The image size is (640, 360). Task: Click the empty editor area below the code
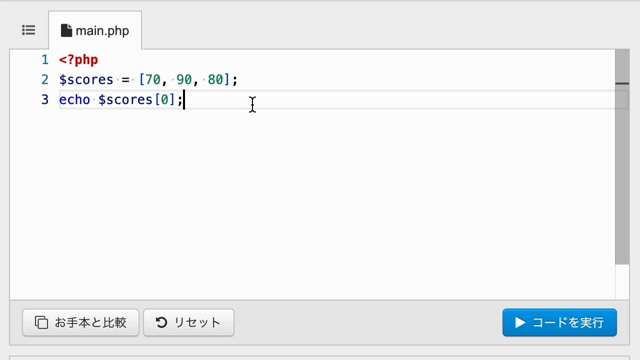click(312, 204)
